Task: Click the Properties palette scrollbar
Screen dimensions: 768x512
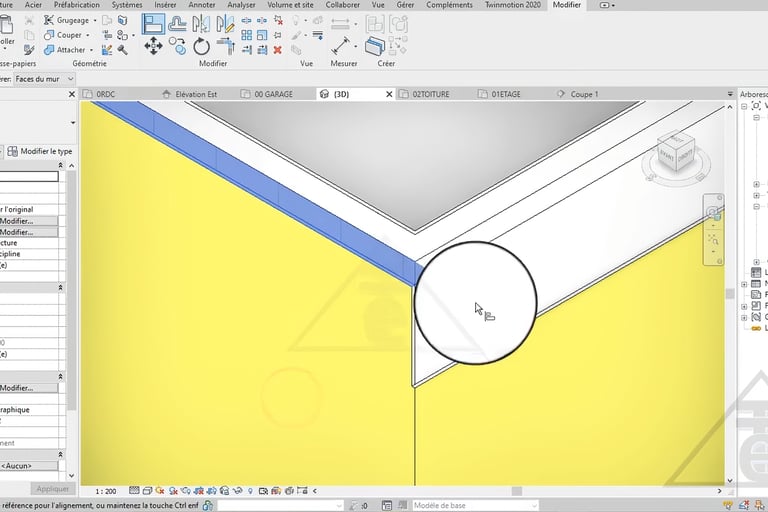Action: (72, 289)
